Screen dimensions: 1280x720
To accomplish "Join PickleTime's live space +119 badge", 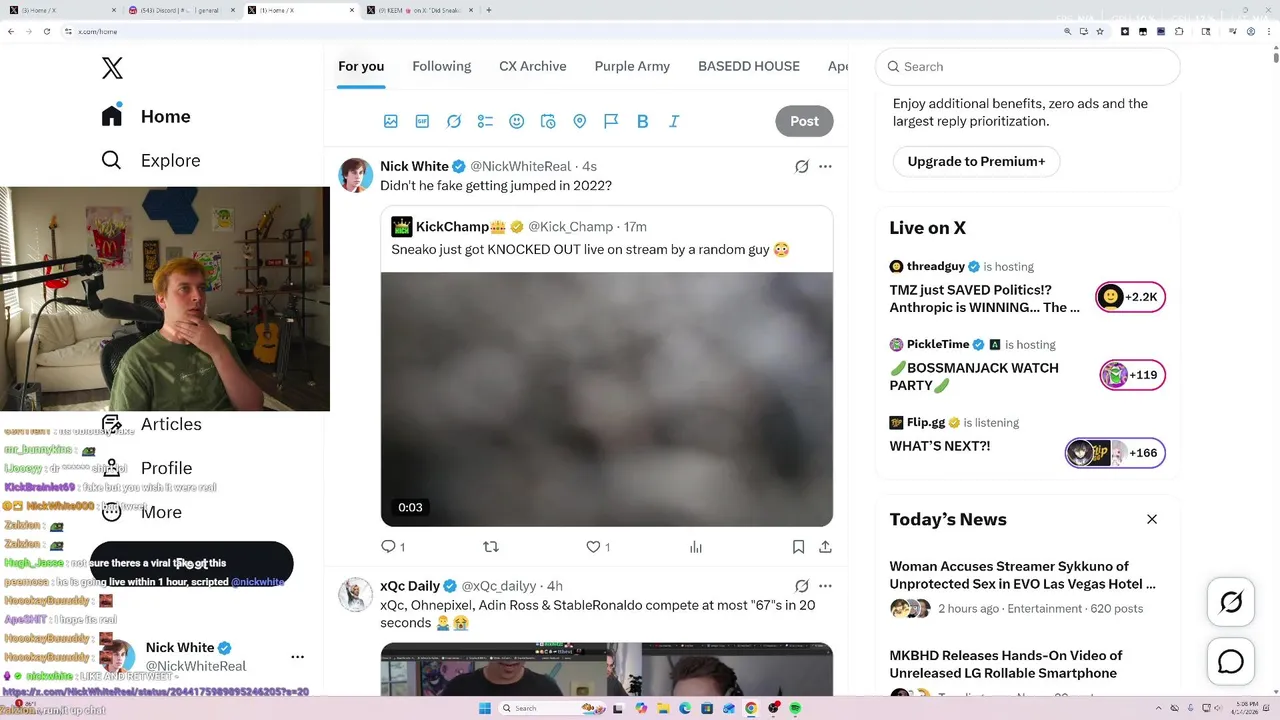I will tap(1132, 375).
